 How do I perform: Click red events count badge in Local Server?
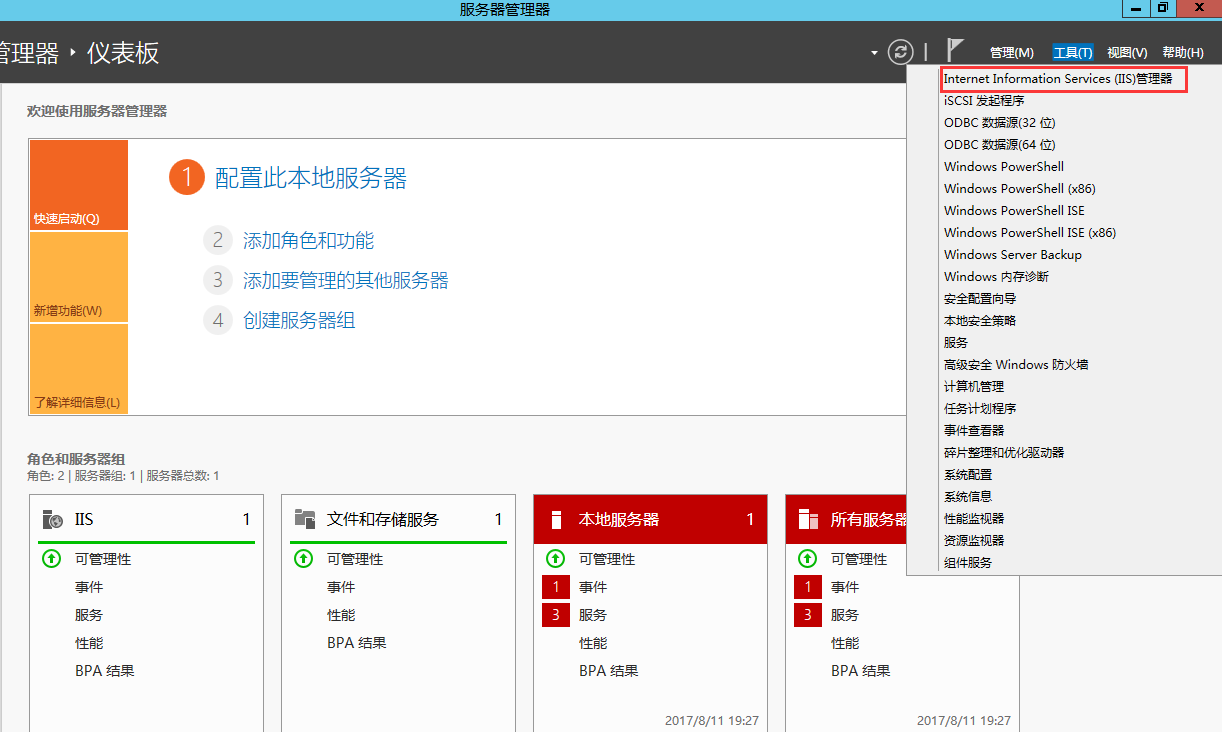click(555, 587)
